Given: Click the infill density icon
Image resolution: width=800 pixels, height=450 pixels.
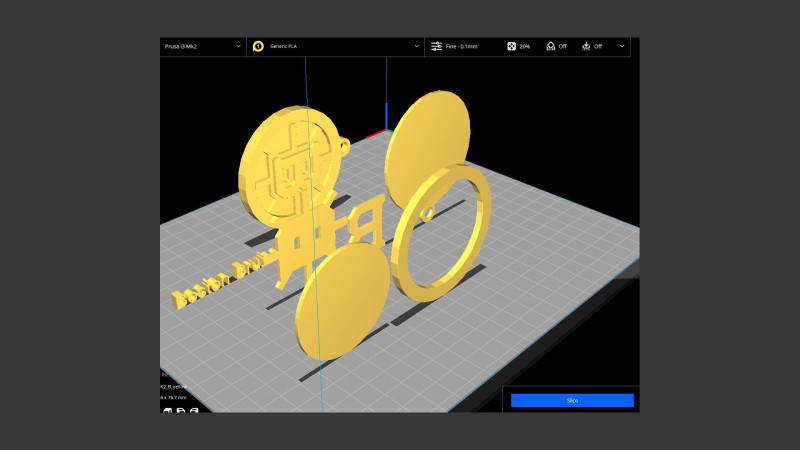Looking at the screenshot, I should (x=511, y=46).
